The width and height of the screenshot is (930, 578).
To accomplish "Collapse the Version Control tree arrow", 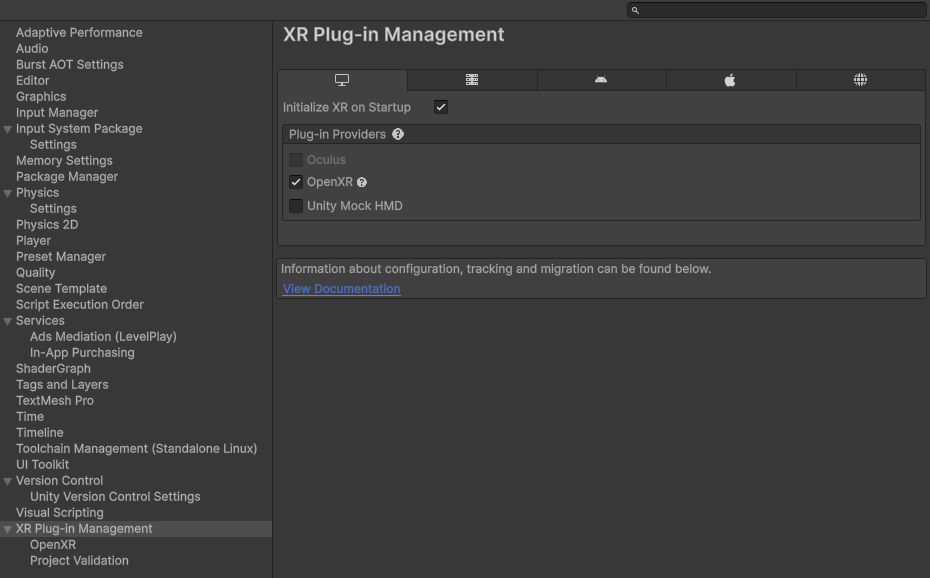I will click(8, 481).
